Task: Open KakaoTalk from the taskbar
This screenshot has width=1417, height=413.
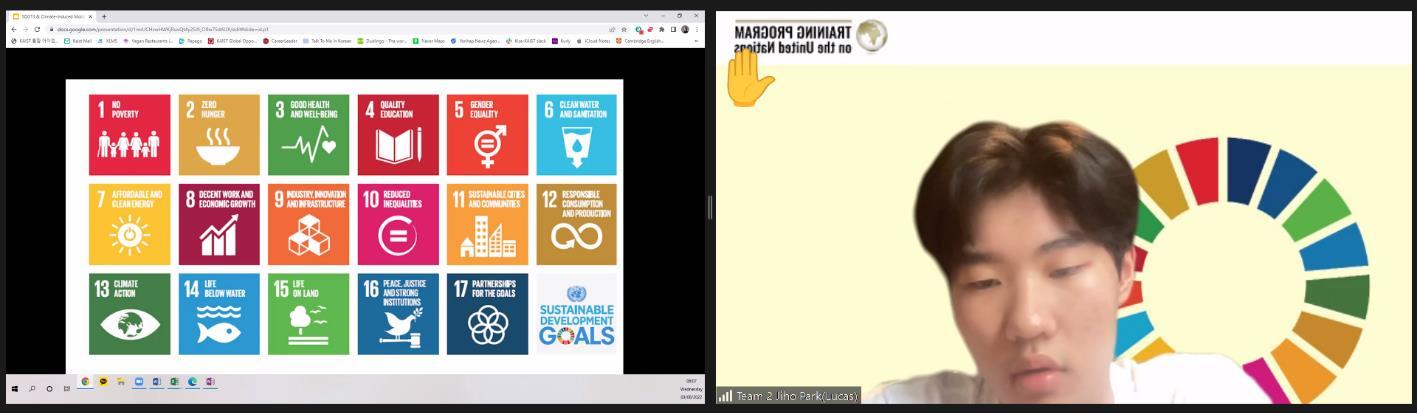Action: pyautogui.click(x=103, y=381)
